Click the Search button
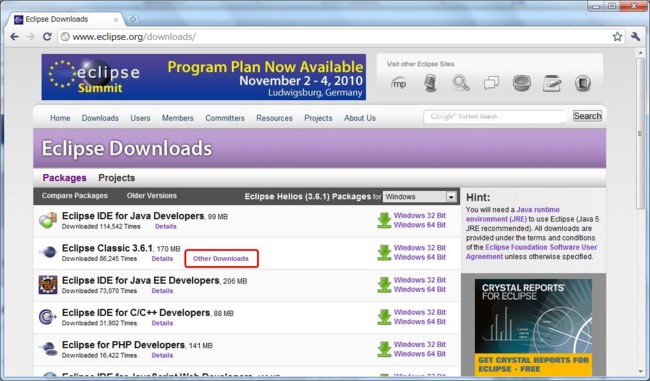Screen dimensions: 650x381 click(x=587, y=116)
